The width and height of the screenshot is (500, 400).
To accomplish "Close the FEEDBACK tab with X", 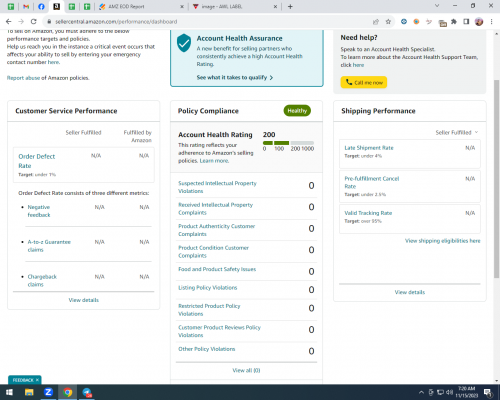I will (37, 380).
